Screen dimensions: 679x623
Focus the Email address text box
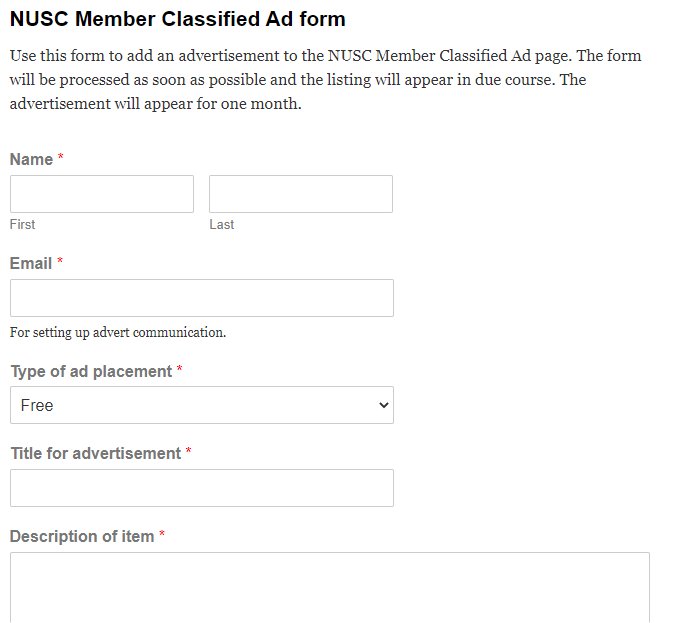201,298
